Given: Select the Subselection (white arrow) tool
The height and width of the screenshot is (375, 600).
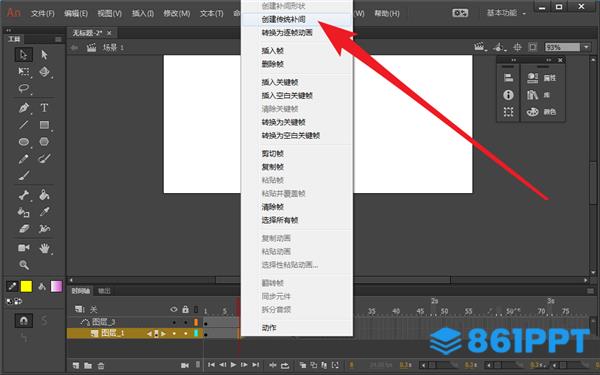Looking at the screenshot, I should point(44,55).
